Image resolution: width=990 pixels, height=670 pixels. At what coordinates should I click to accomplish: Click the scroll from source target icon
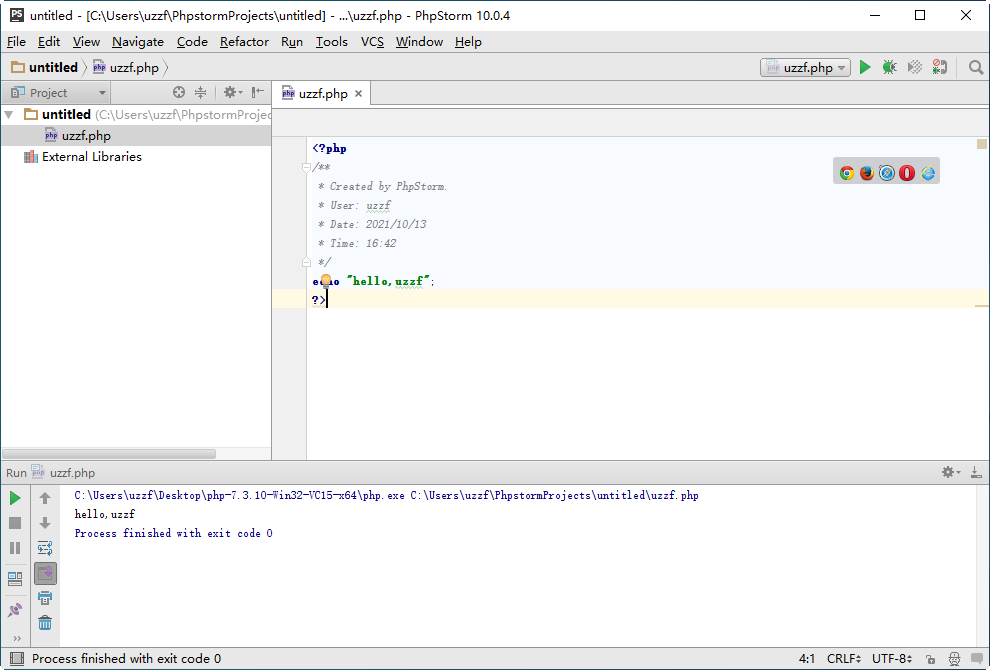pos(179,92)
